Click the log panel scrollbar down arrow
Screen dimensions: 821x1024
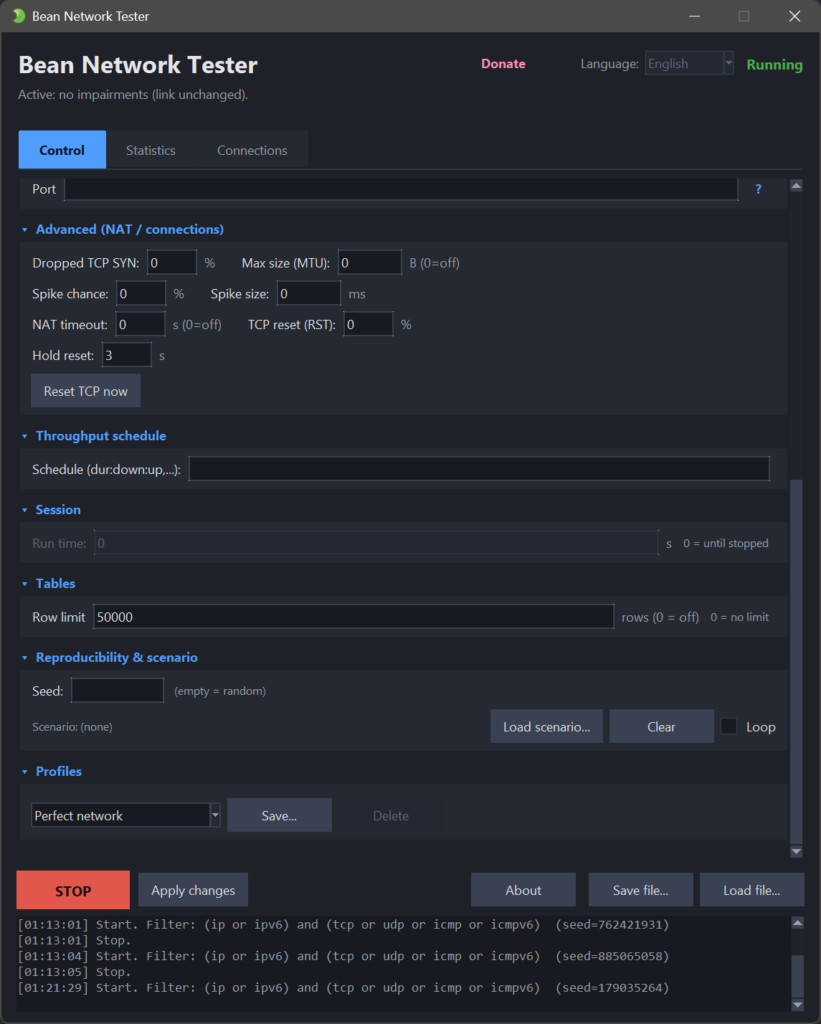coord(797,1004)
